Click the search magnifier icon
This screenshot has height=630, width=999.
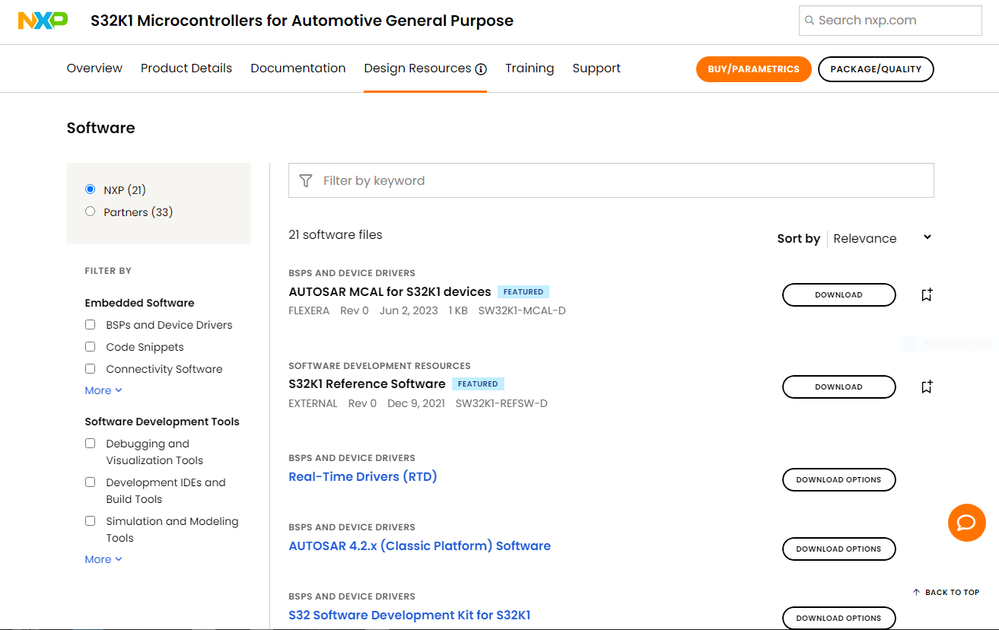coord(809,20)
